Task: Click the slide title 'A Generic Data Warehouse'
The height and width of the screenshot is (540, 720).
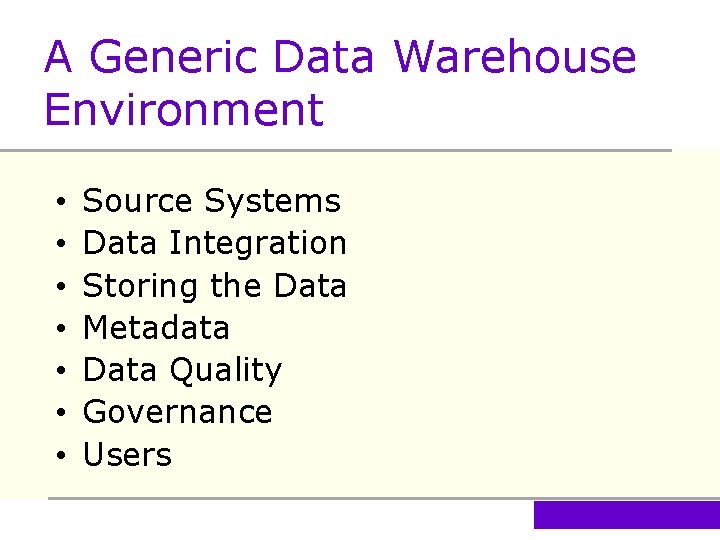Action: (340, 57)
